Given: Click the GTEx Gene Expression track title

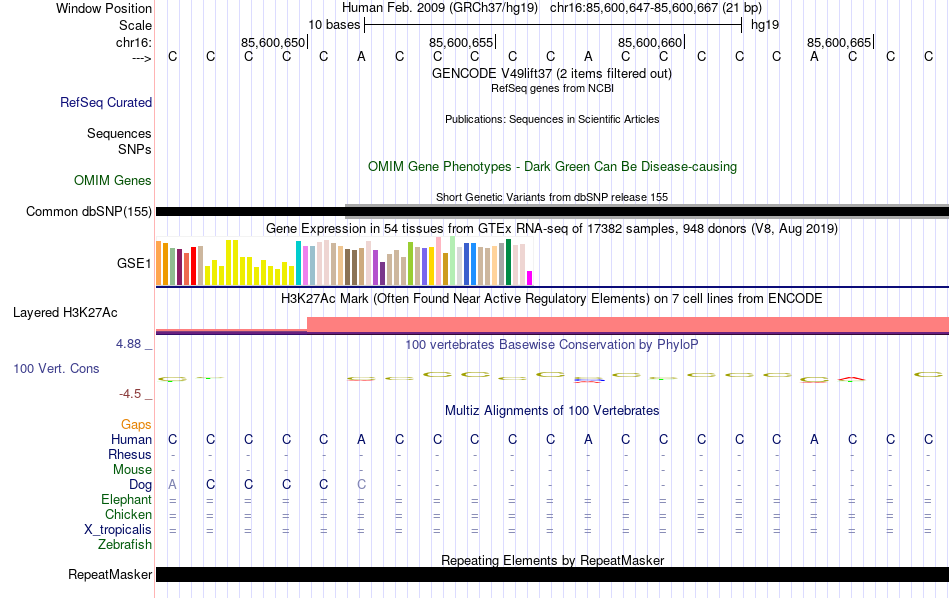Looking at the screenshot, I should pos(552,228).
